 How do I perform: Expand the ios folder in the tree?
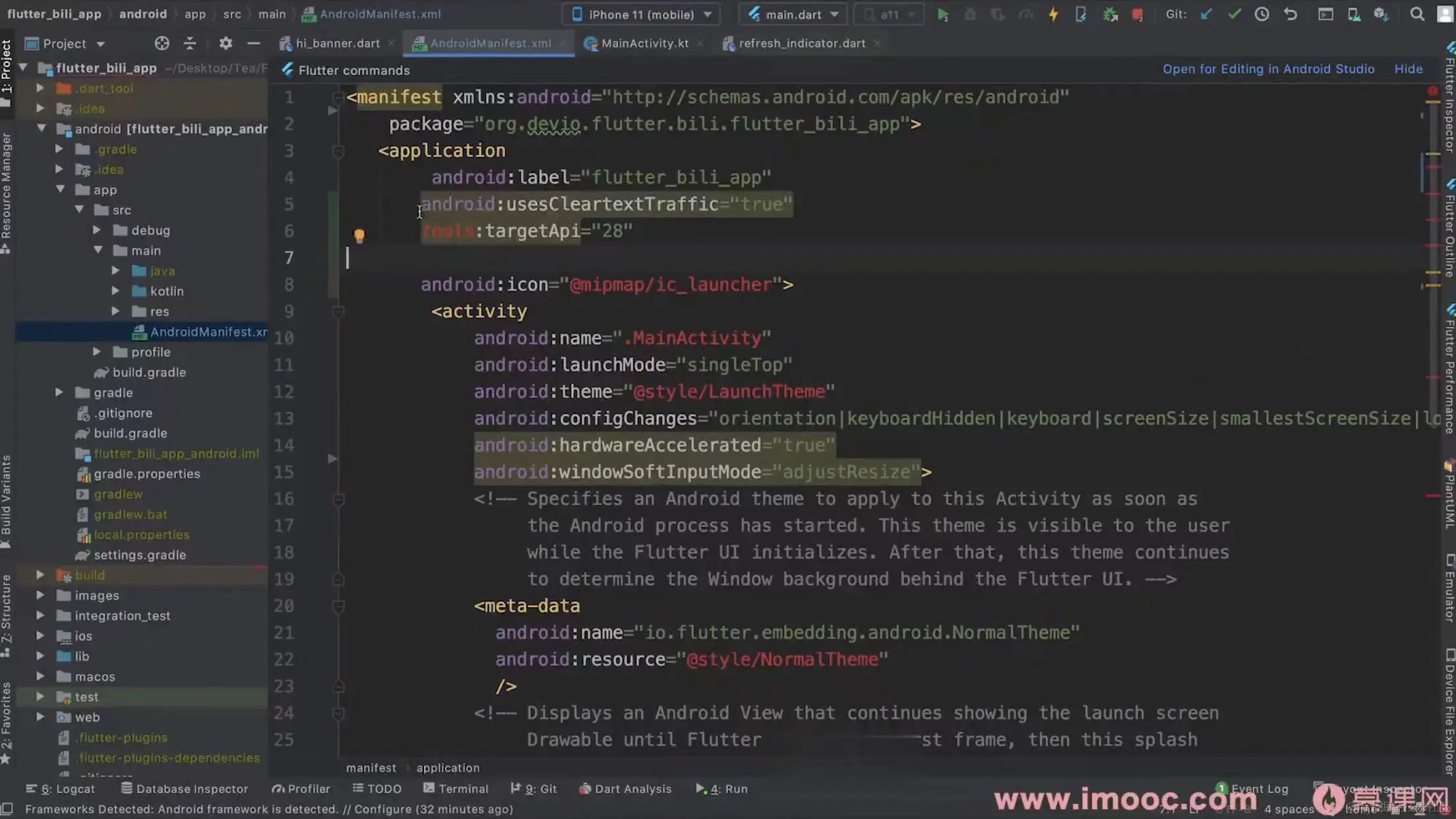coord(40,636)
